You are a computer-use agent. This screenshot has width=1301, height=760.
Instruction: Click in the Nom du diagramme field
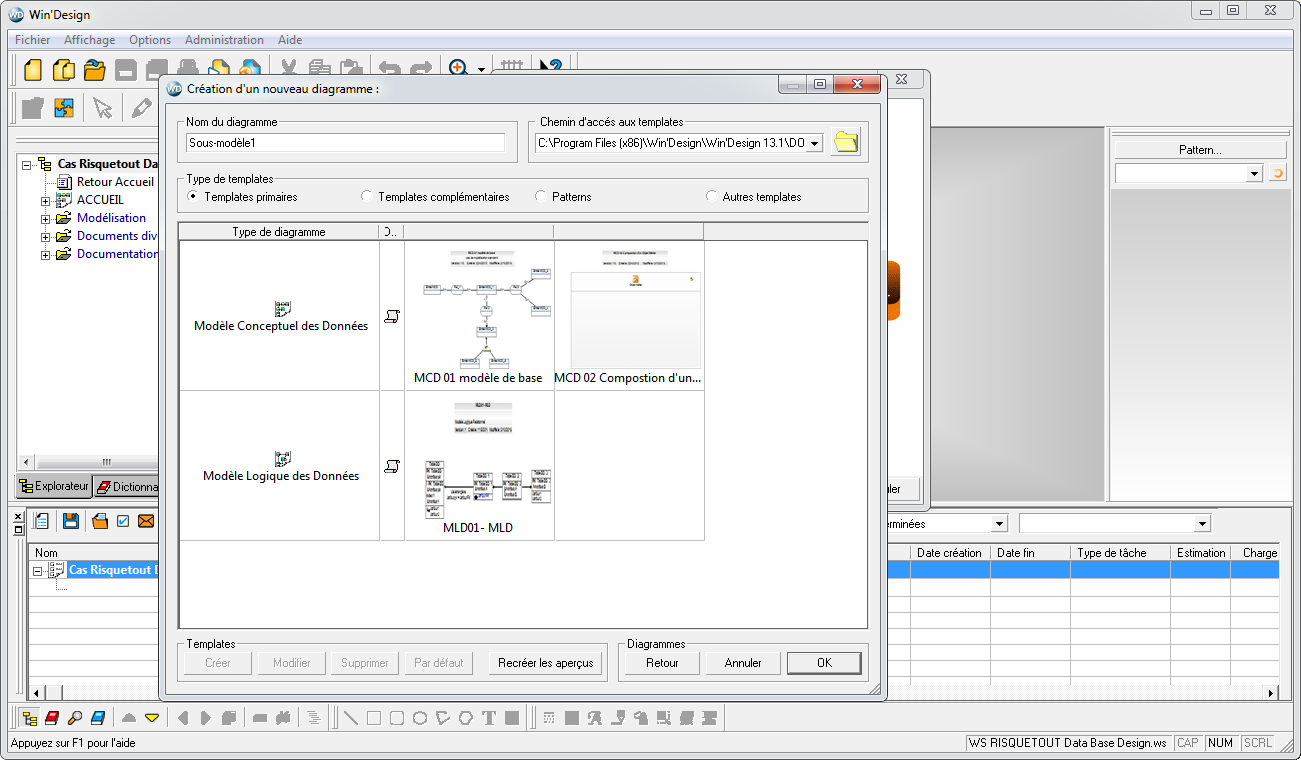coord(346,143)
